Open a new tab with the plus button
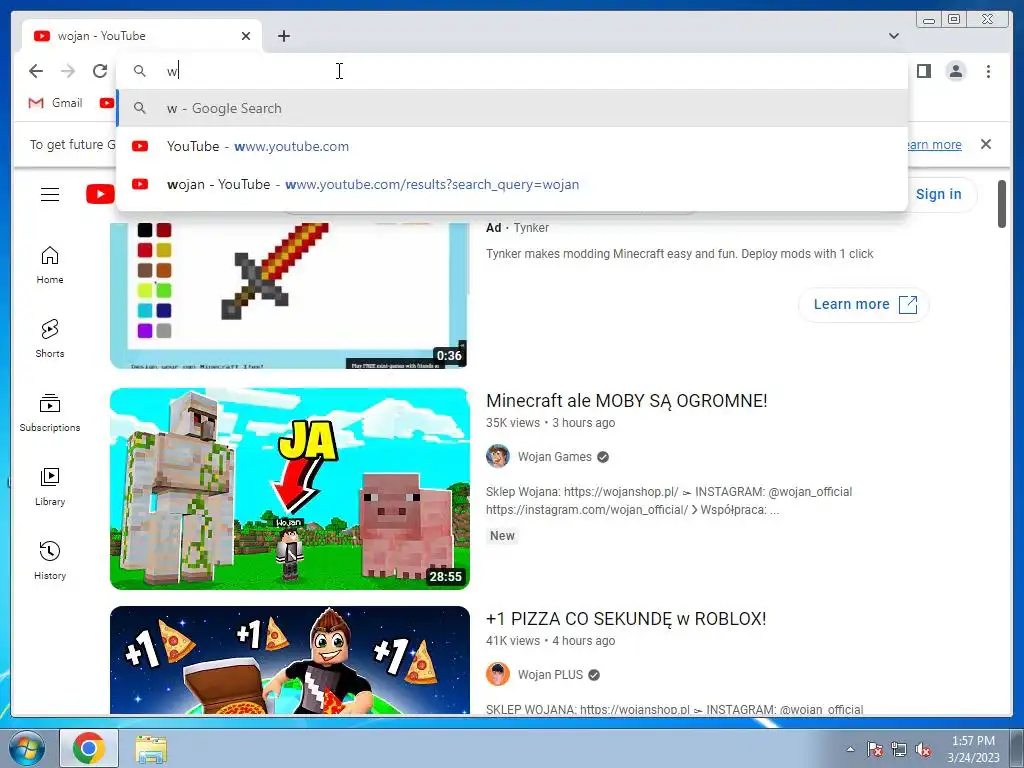 [x=283, y=36]
